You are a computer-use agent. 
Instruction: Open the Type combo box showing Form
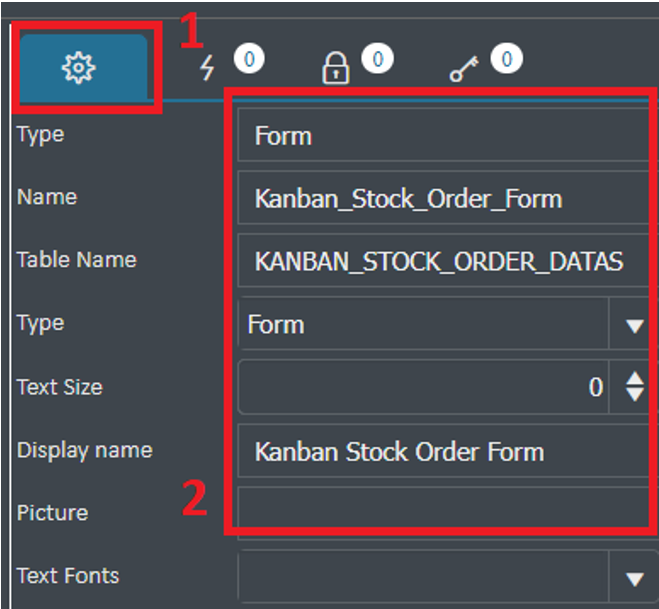pos(424,324)
